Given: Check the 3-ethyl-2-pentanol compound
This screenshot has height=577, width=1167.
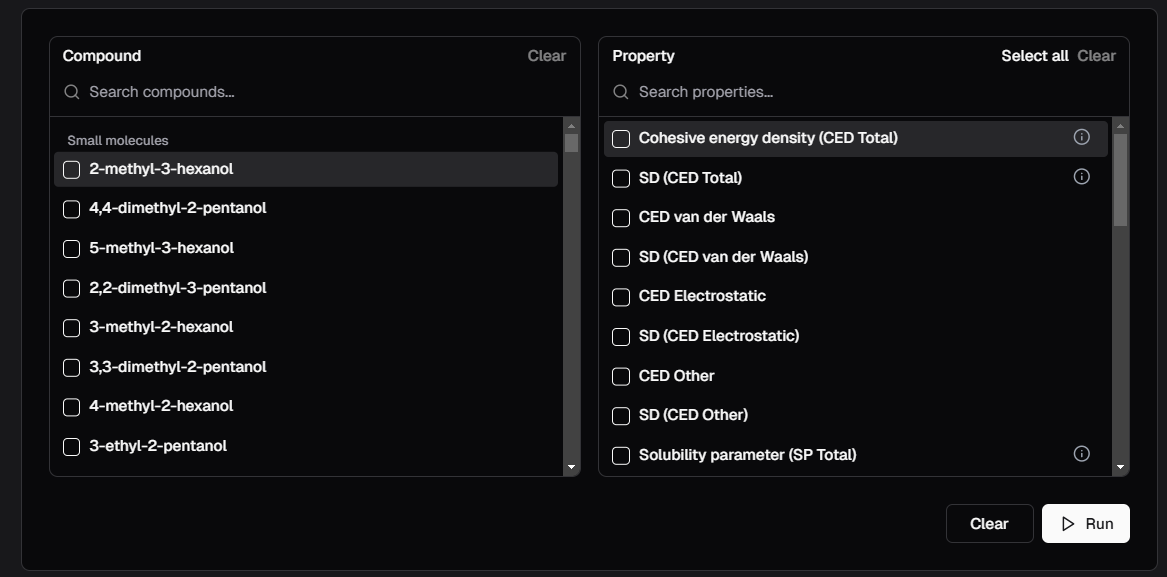Looking at the screenshot, I should (x=72, y=447).
